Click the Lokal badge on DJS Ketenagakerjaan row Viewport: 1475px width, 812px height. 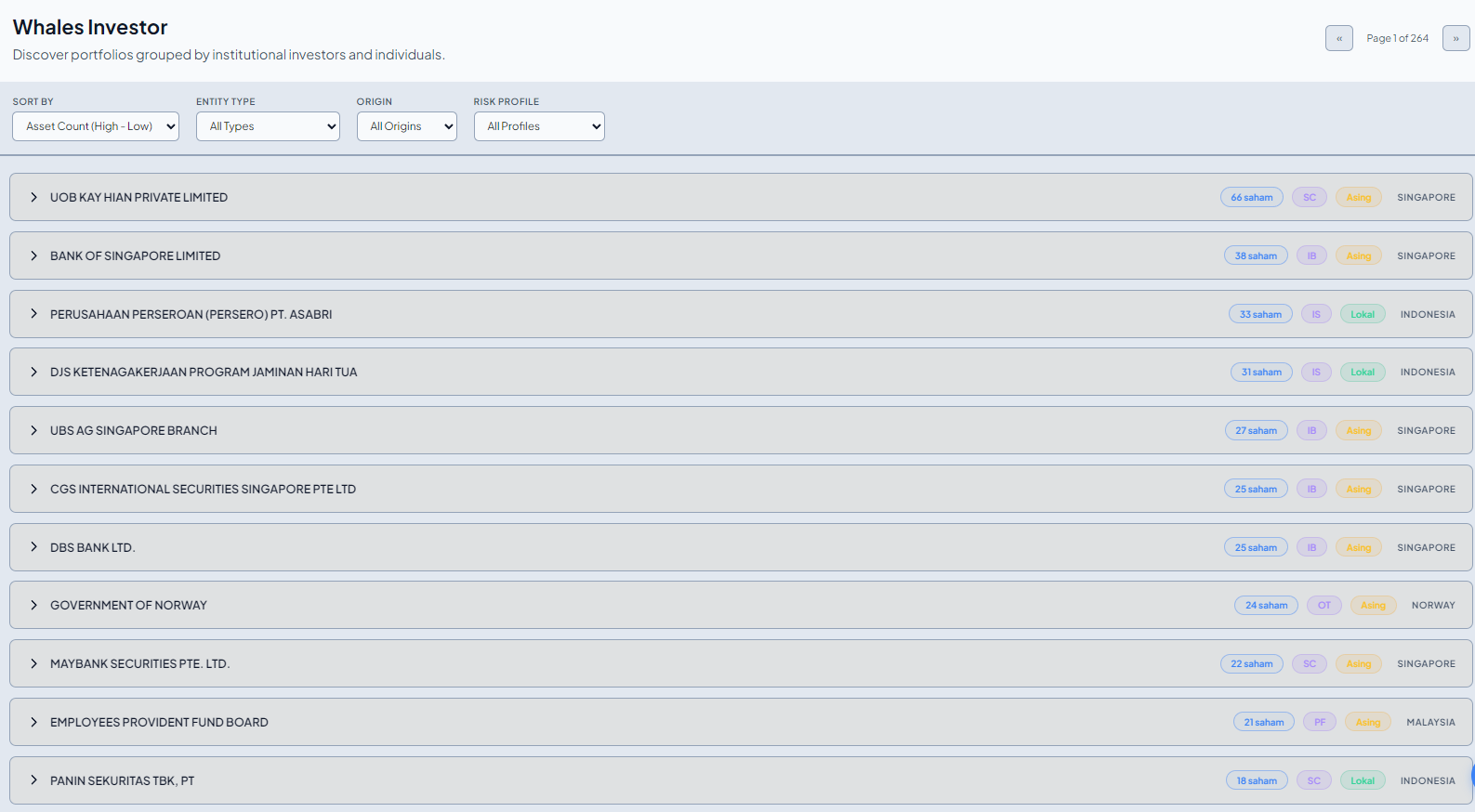pos(1363,372)
